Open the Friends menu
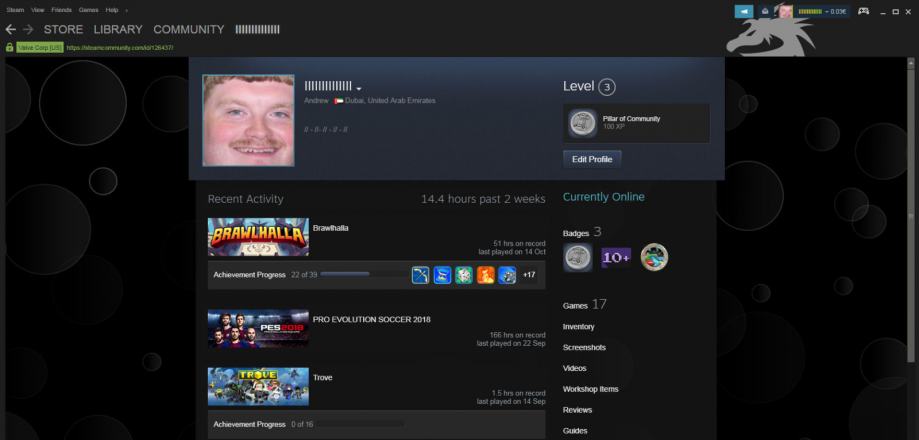This screenshot has height=440, width=919. tap(61, 10)
